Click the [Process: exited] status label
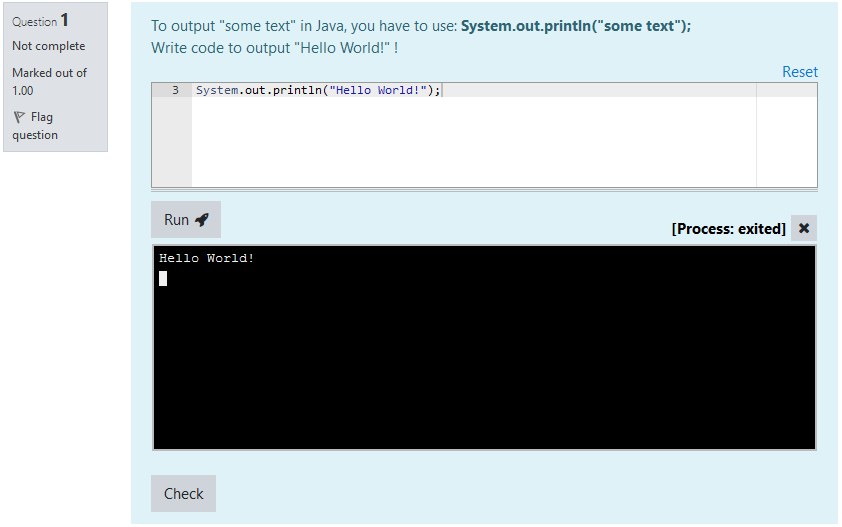This screenshot has width=842, height=527. tap(728, 229)
